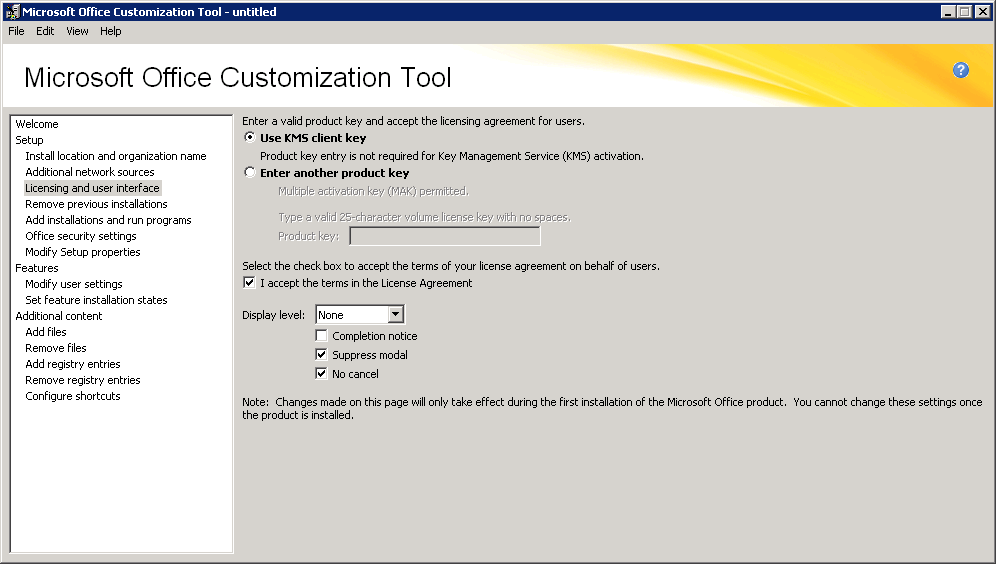Open the File menu

(x=17, y=31)
